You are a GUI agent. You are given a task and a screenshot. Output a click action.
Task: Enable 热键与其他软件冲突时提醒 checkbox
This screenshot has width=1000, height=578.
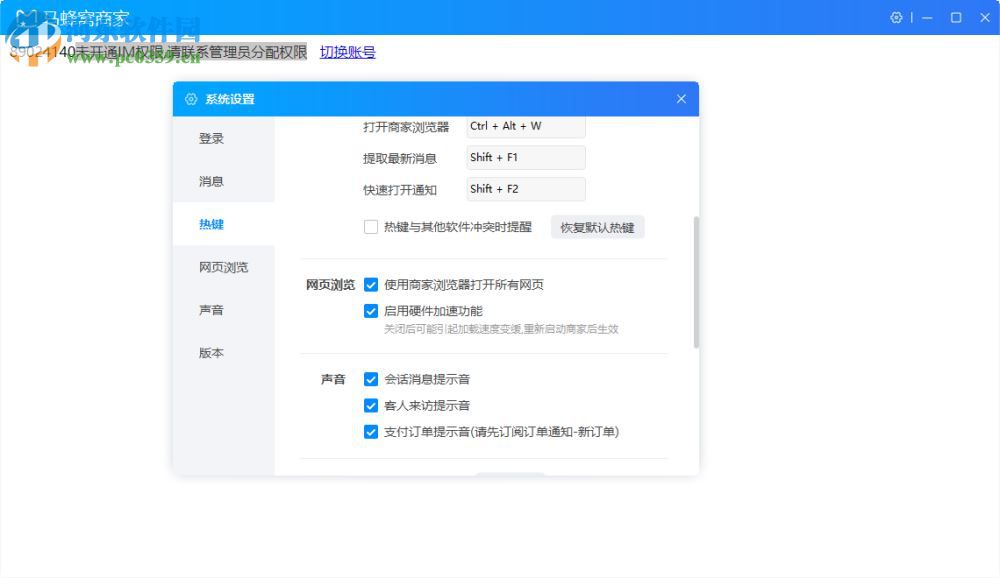click(371, 227)
